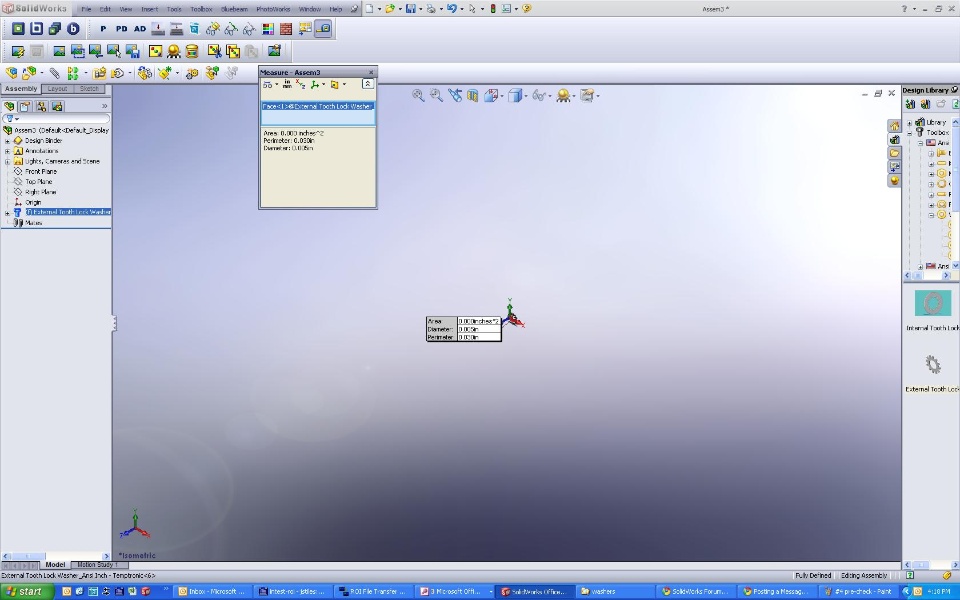This screenshot has width=960, height=600.
Task: Toggle XYZ measurements in Measure dialog
Action: pos(300,84)
